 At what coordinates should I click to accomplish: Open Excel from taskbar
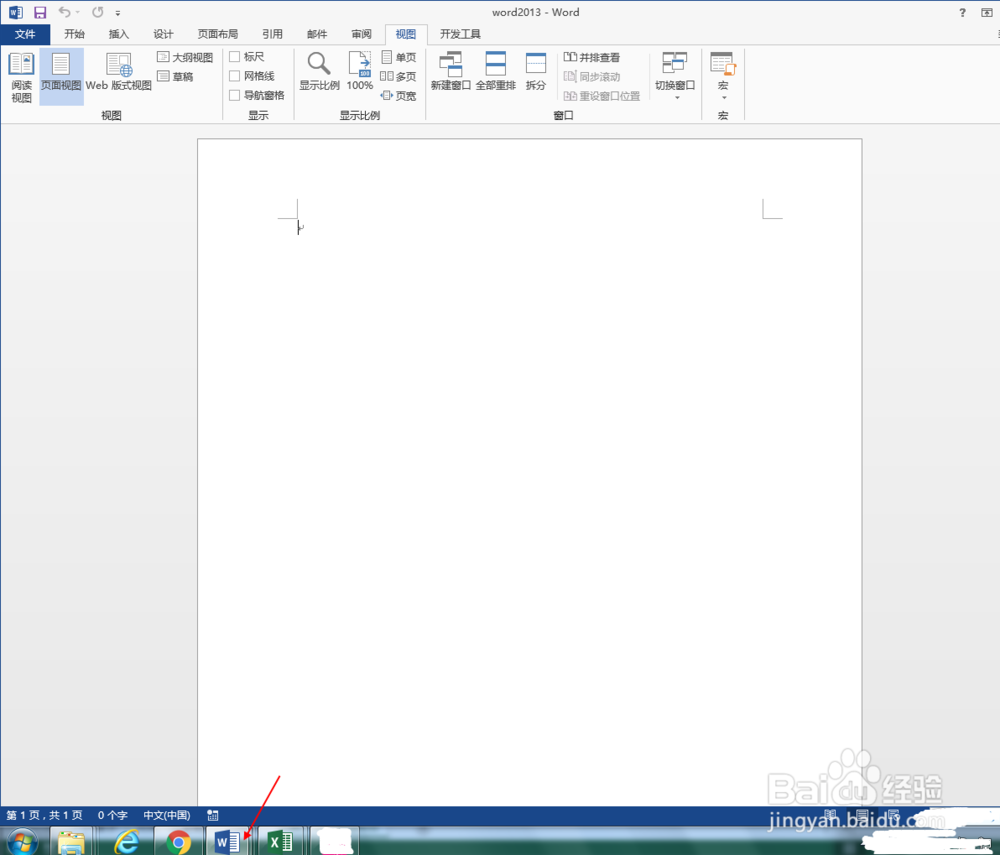(x=279, y=842)
